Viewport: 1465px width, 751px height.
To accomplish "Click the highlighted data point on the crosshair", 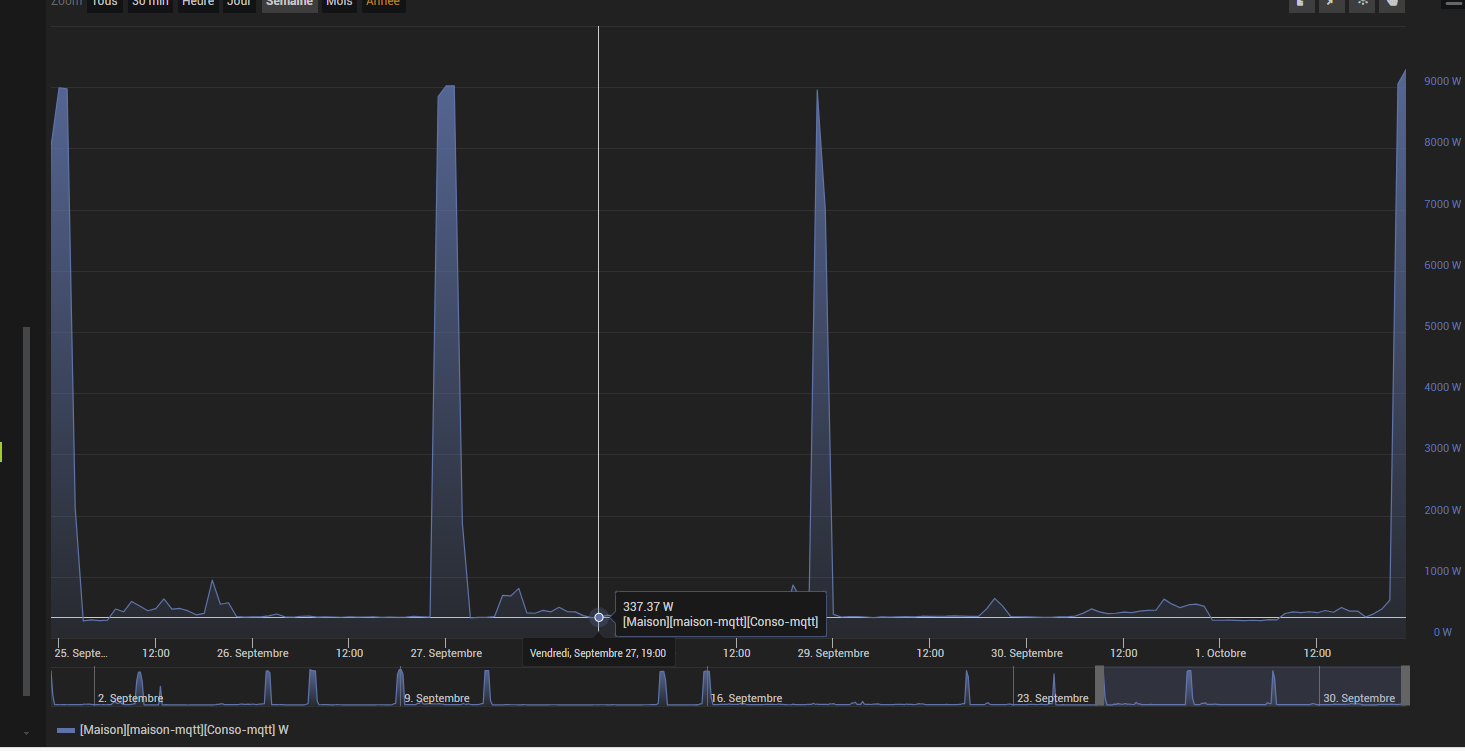I will (x=599, y=617).
